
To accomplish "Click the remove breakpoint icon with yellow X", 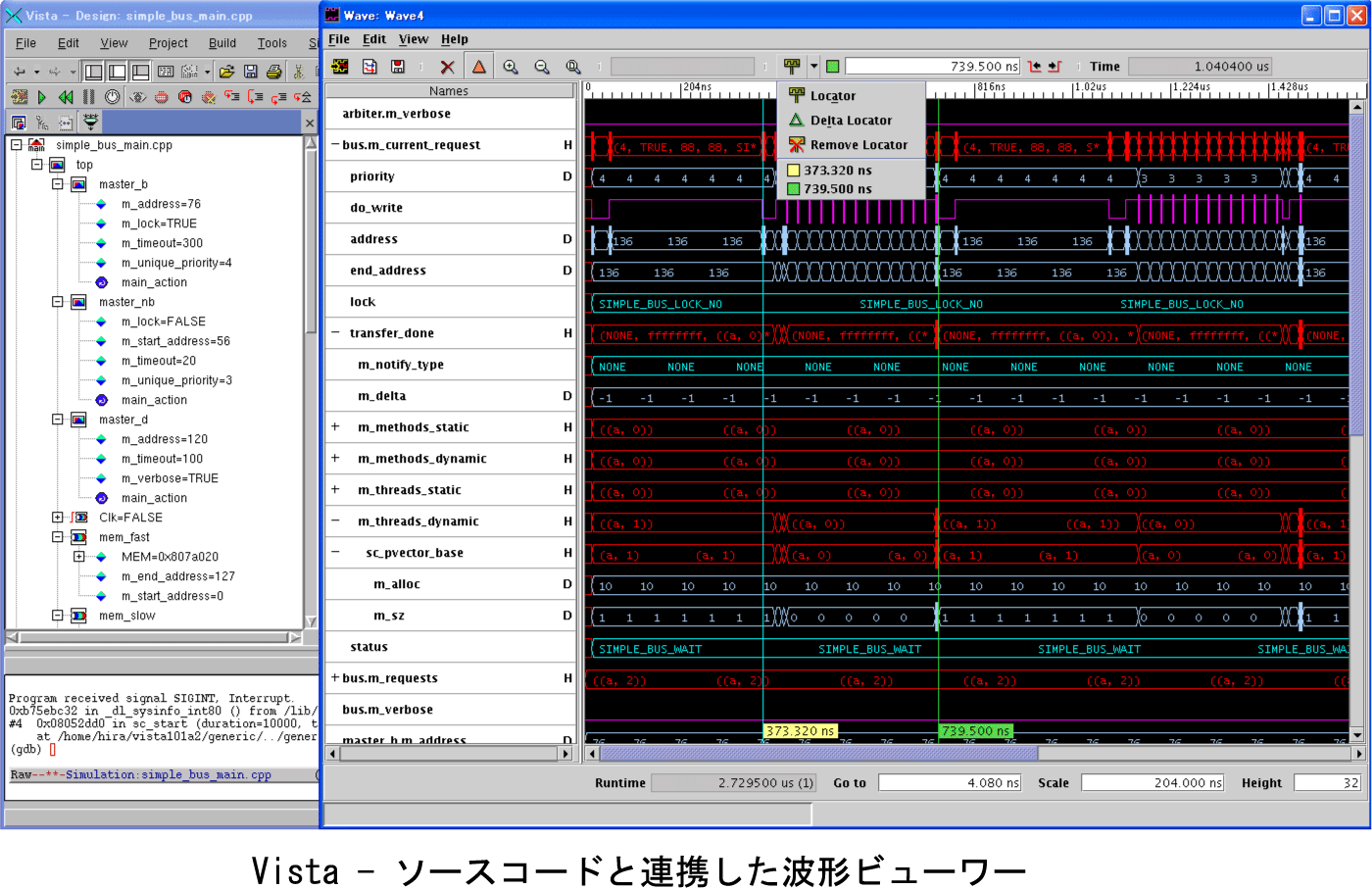I will click(x=209, y=97).
